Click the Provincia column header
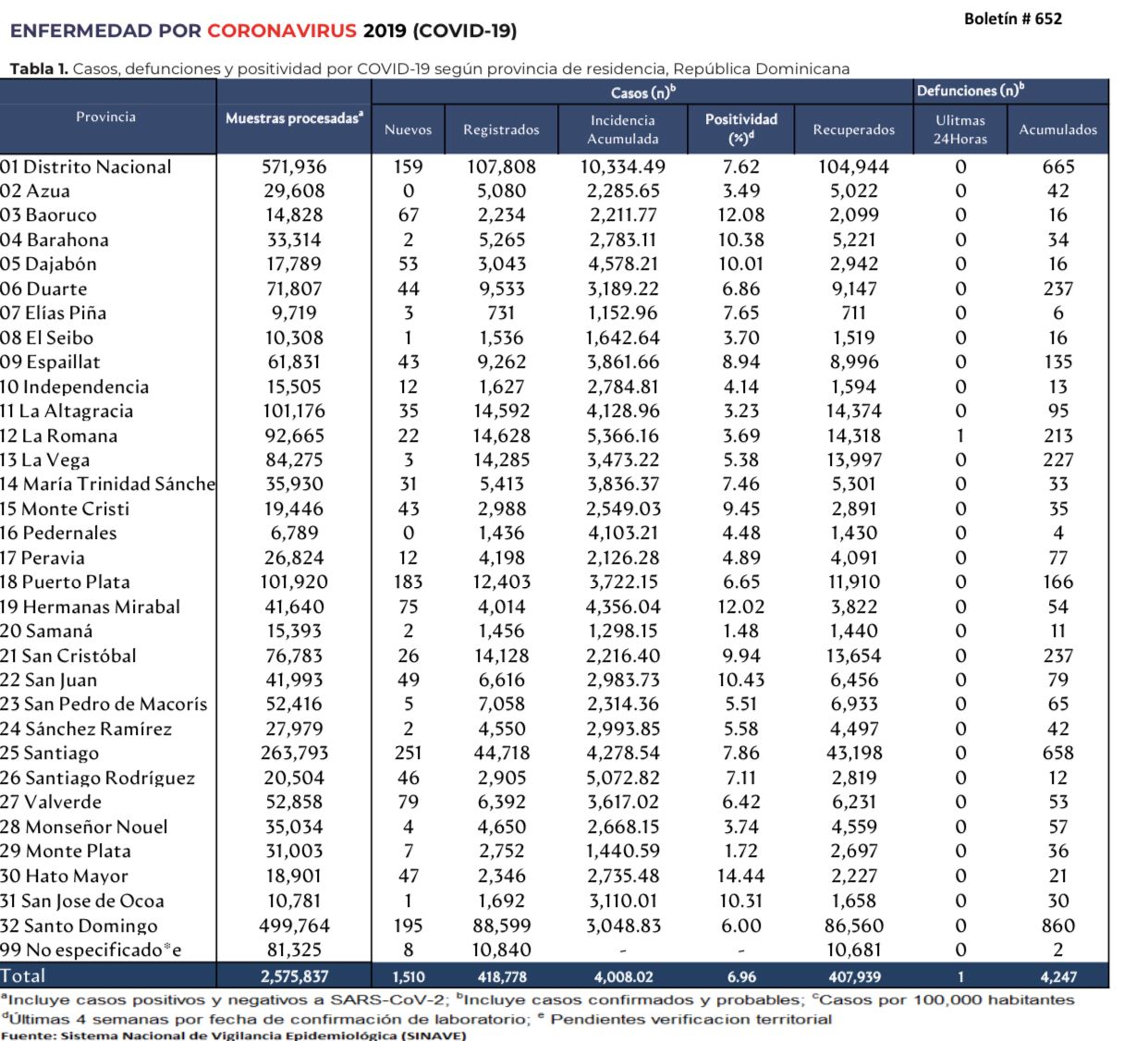Image resolution: width=1148 pixels, height=1041 pixels. (106, 116)
